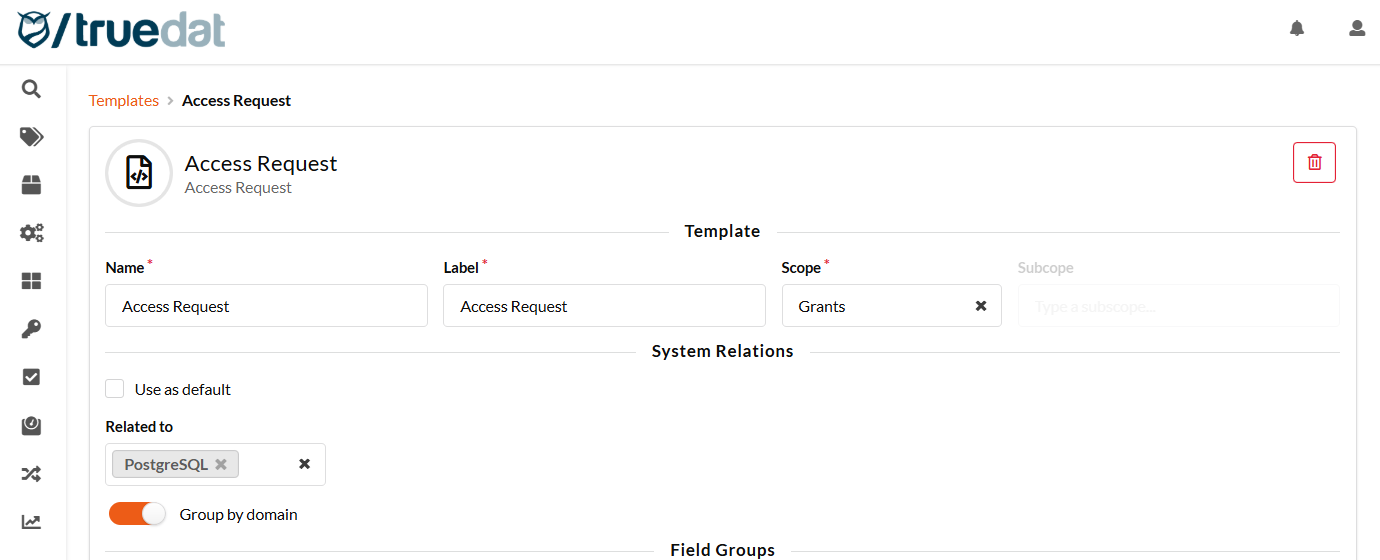Open the tags icon in sidebar
This screenshot has width=1380, height=560.
[31, 137]
